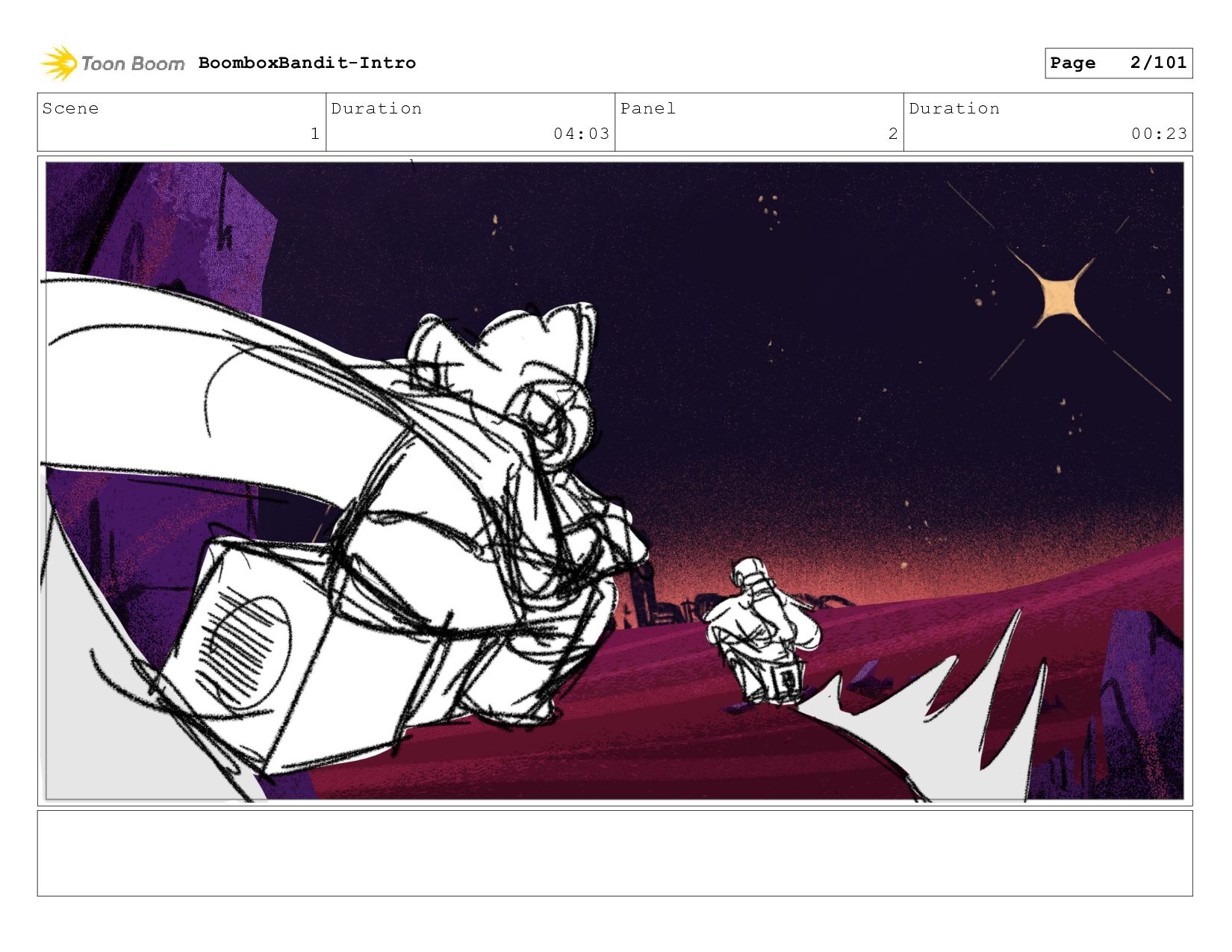Click the Toon Boom logo
The image size is (1232, 952).
point(112,63)
